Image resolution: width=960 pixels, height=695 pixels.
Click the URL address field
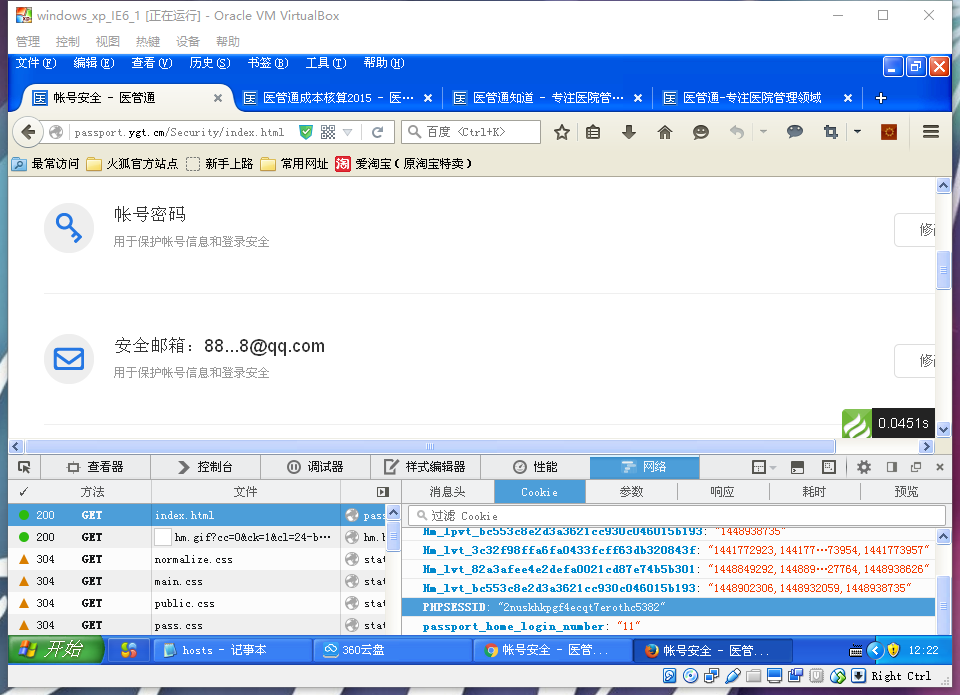(180, 132)
